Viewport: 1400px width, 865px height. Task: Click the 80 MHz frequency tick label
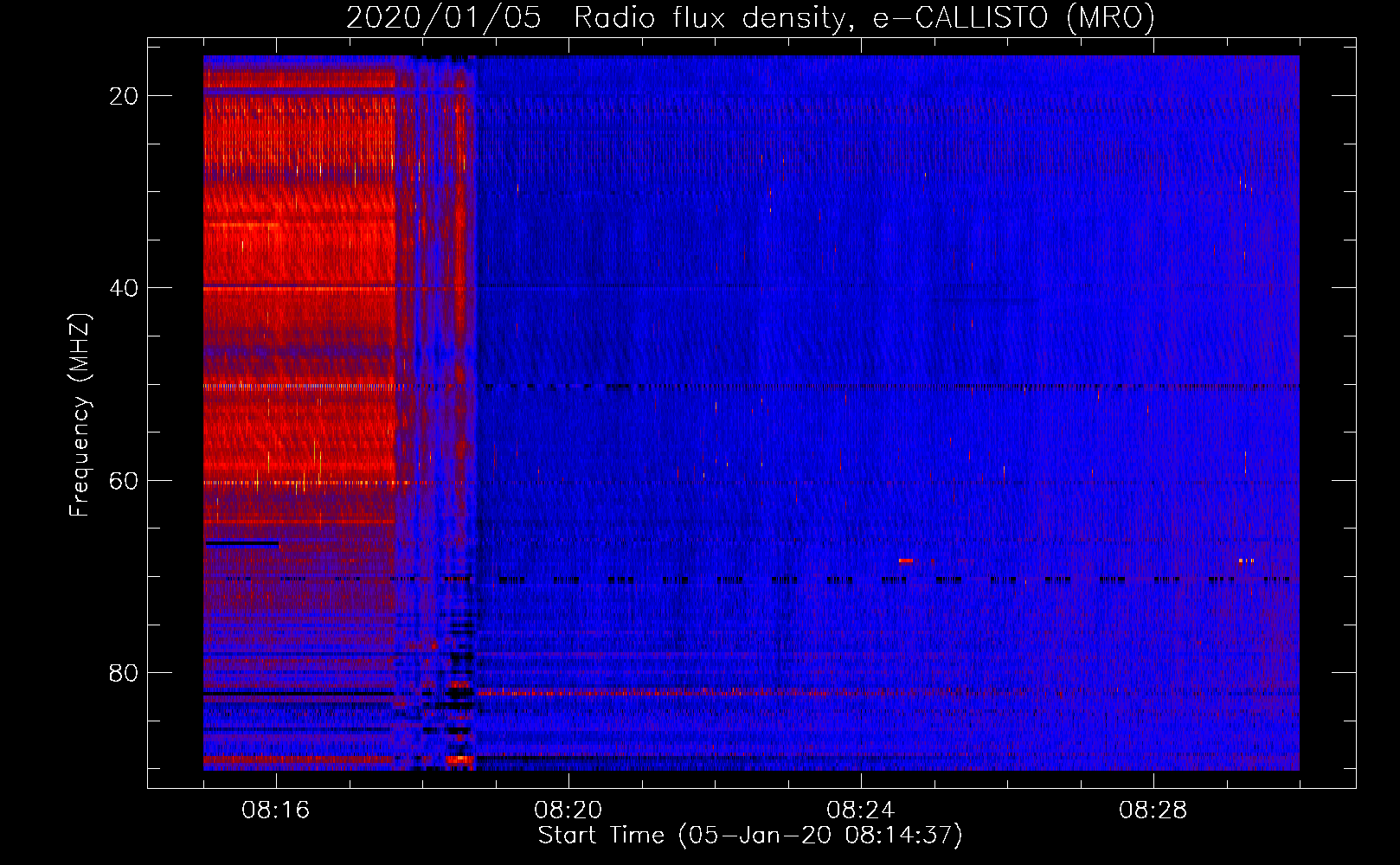pyautogui.click(x=124, y=672)
